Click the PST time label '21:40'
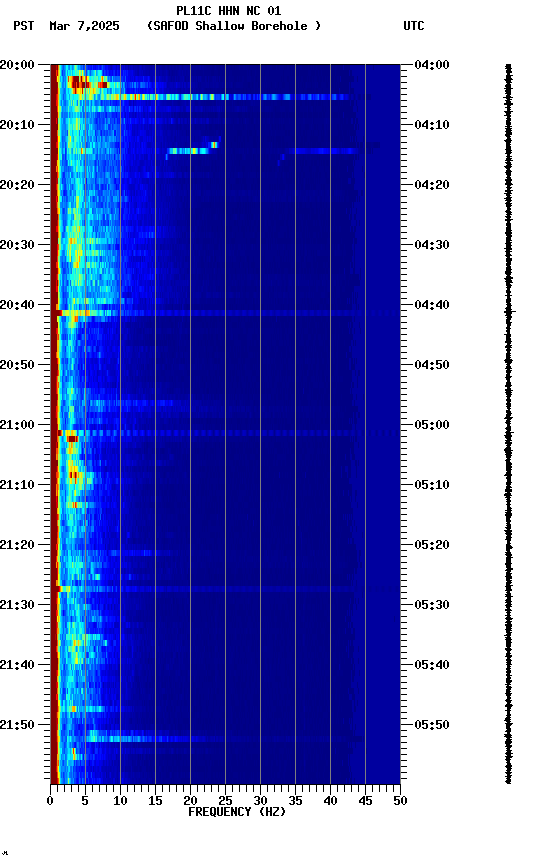The height and width of the screenshot is (864, 552). [17, 665]
